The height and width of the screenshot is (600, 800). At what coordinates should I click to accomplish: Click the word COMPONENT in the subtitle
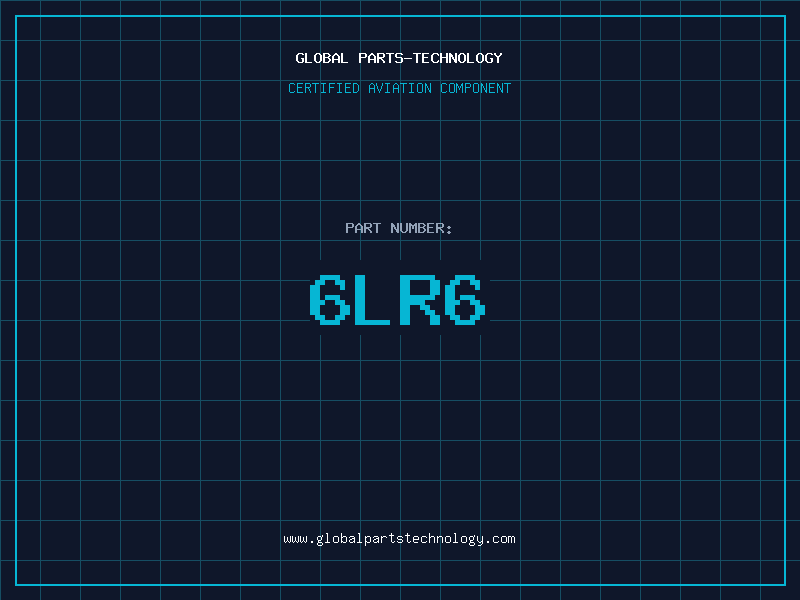475,88
